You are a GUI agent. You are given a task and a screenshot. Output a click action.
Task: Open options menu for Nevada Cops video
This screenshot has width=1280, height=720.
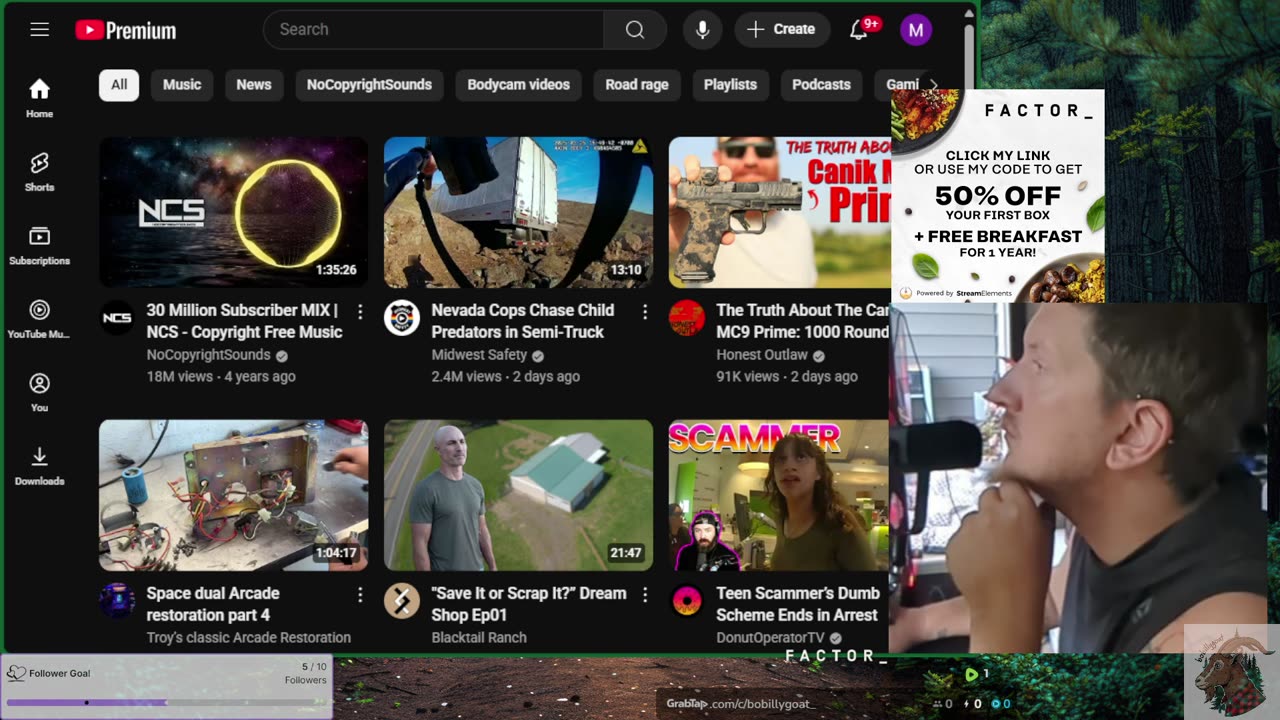click(645, 312)
